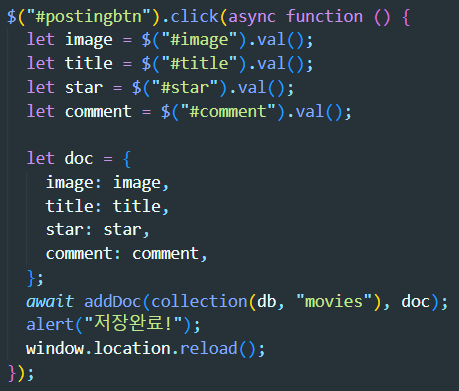Click the "저장완료!" string

point(133,323)
